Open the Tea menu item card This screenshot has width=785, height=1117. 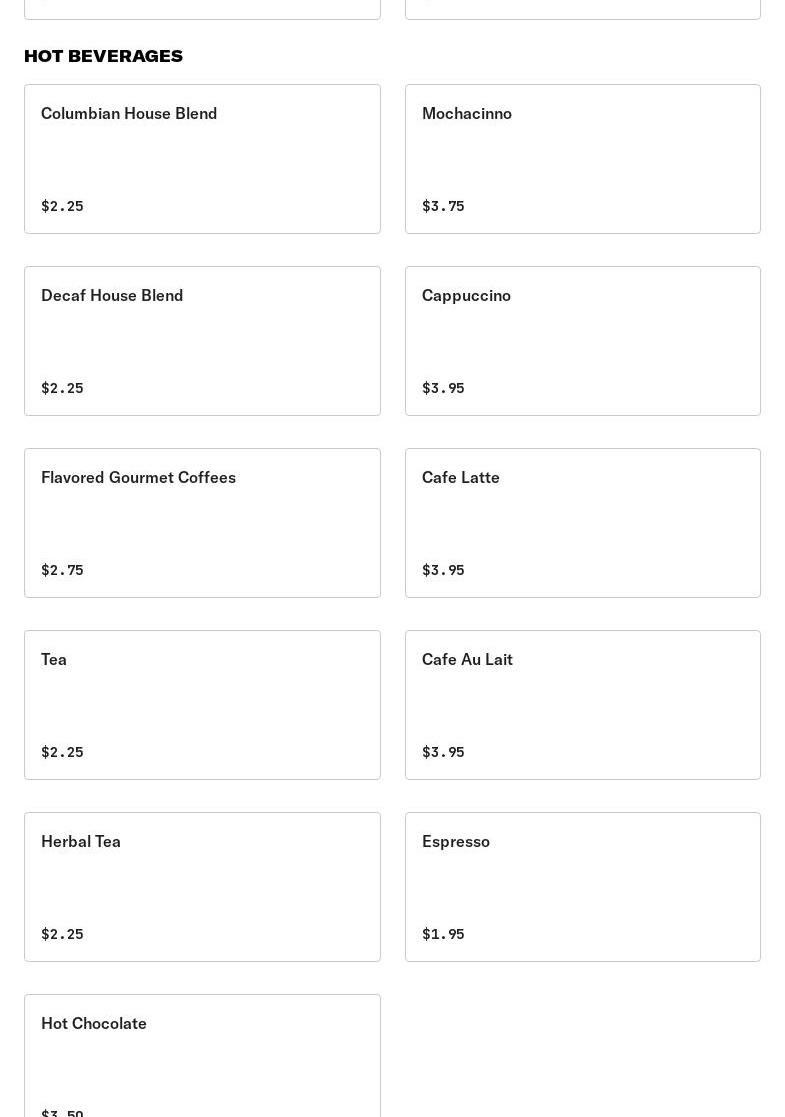coord(202,705)
